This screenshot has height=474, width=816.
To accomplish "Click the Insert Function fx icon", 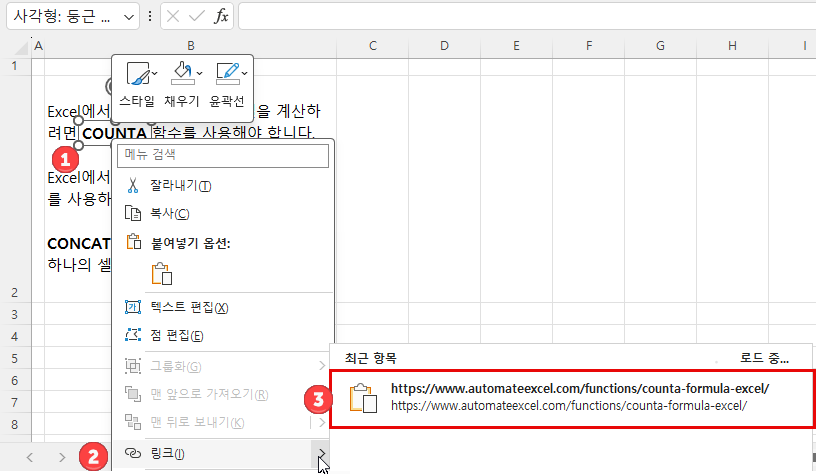I will [x=221, y=17].
